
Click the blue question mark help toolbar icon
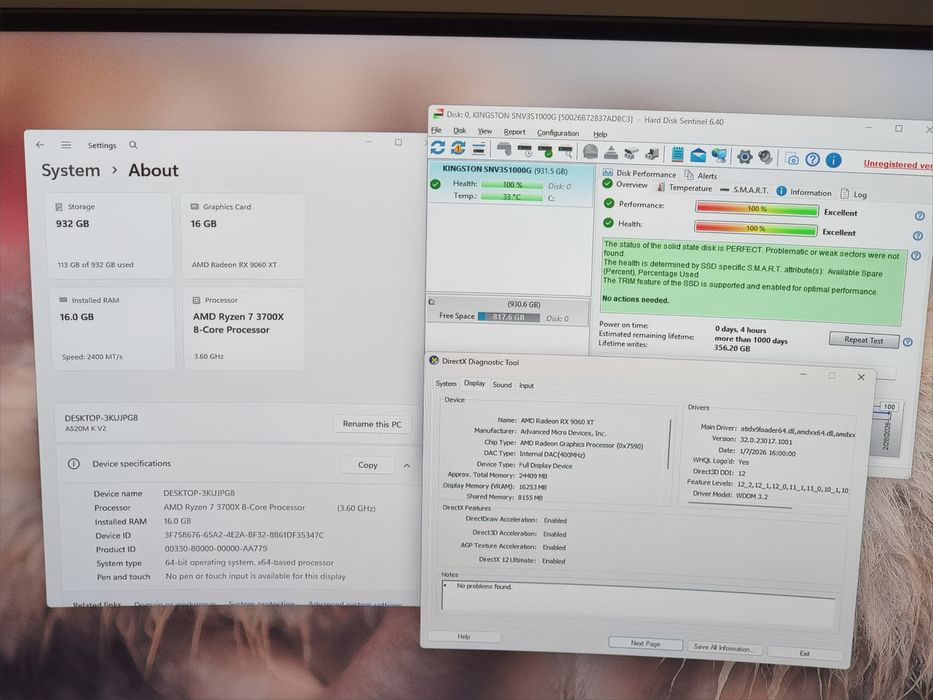tap(812, 159)
